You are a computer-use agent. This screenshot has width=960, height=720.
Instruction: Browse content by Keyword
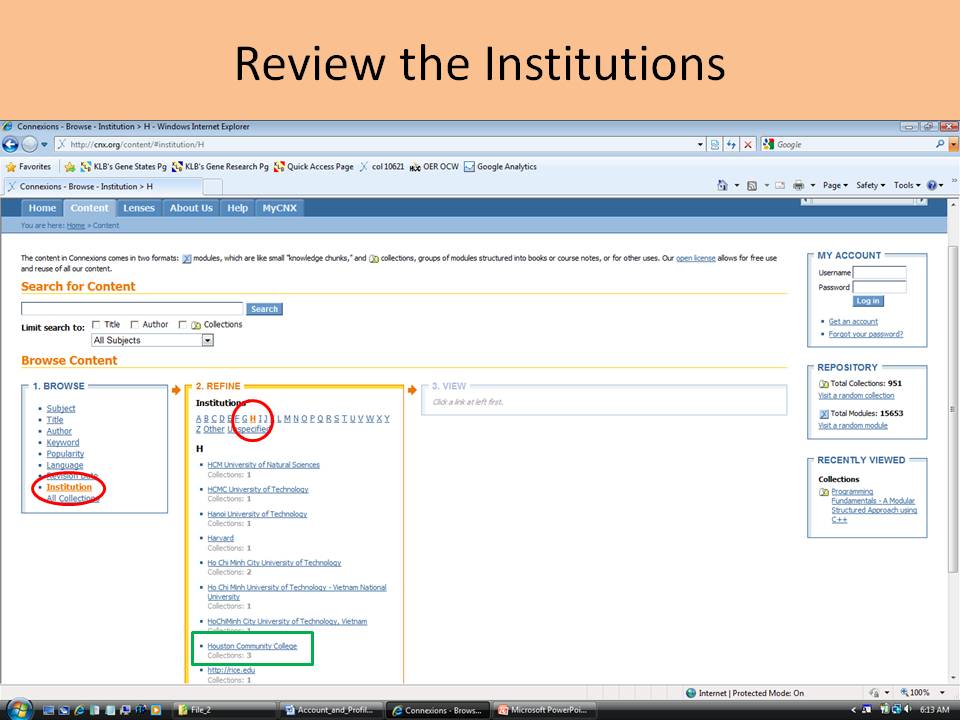point(63,443)
